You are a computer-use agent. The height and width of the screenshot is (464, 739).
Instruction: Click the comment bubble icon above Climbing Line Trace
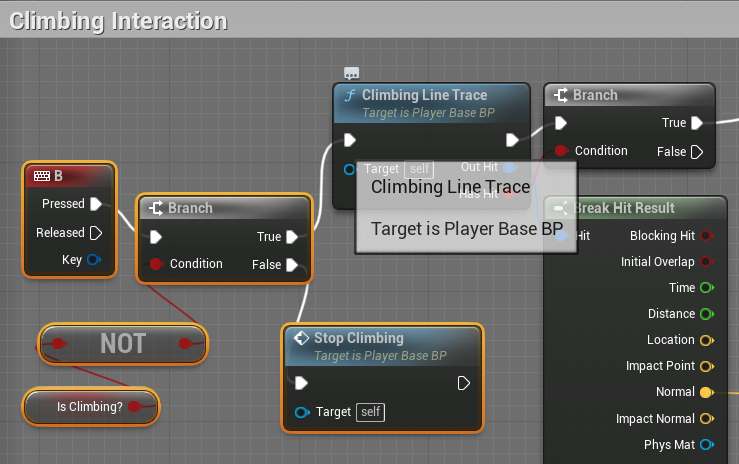pyautogui.click(x=352, y=73)
